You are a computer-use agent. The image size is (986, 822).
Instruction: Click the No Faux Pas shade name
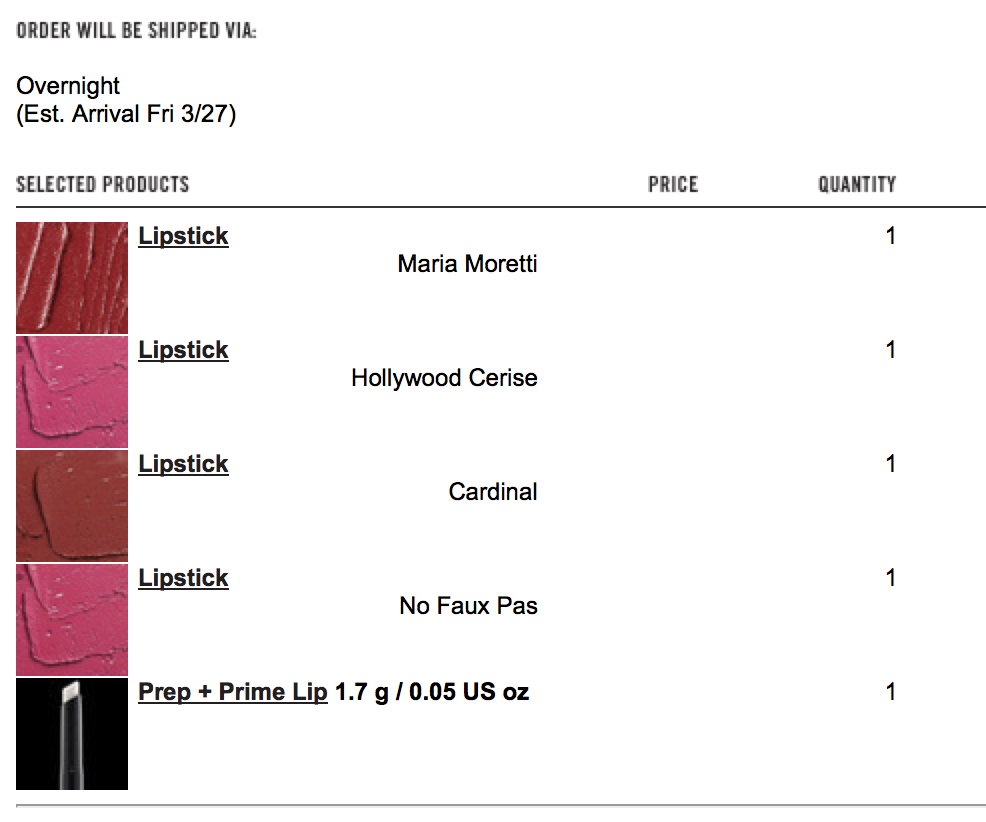pos(468,606)
